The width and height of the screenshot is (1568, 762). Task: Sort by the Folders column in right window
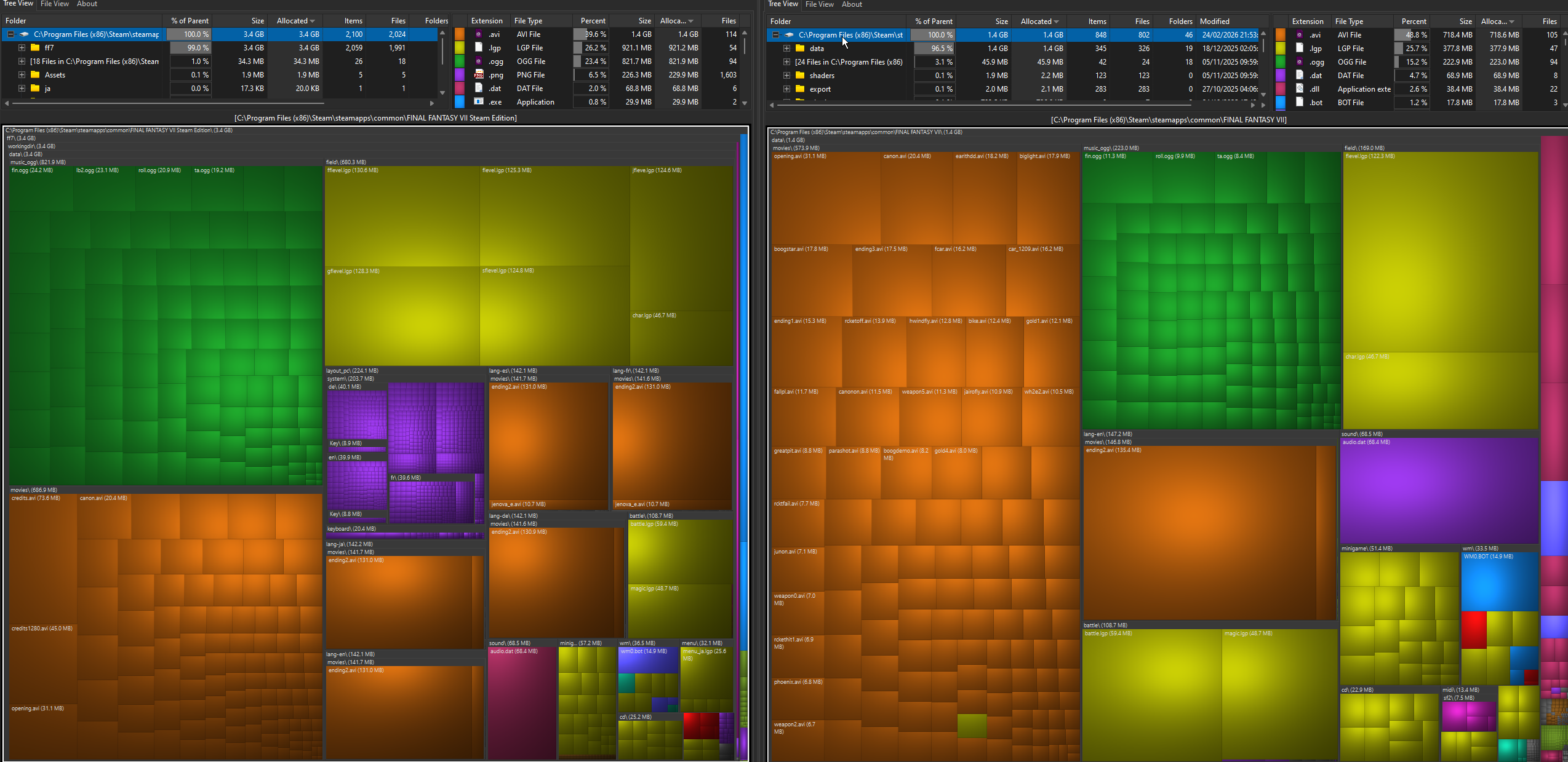1180,22
